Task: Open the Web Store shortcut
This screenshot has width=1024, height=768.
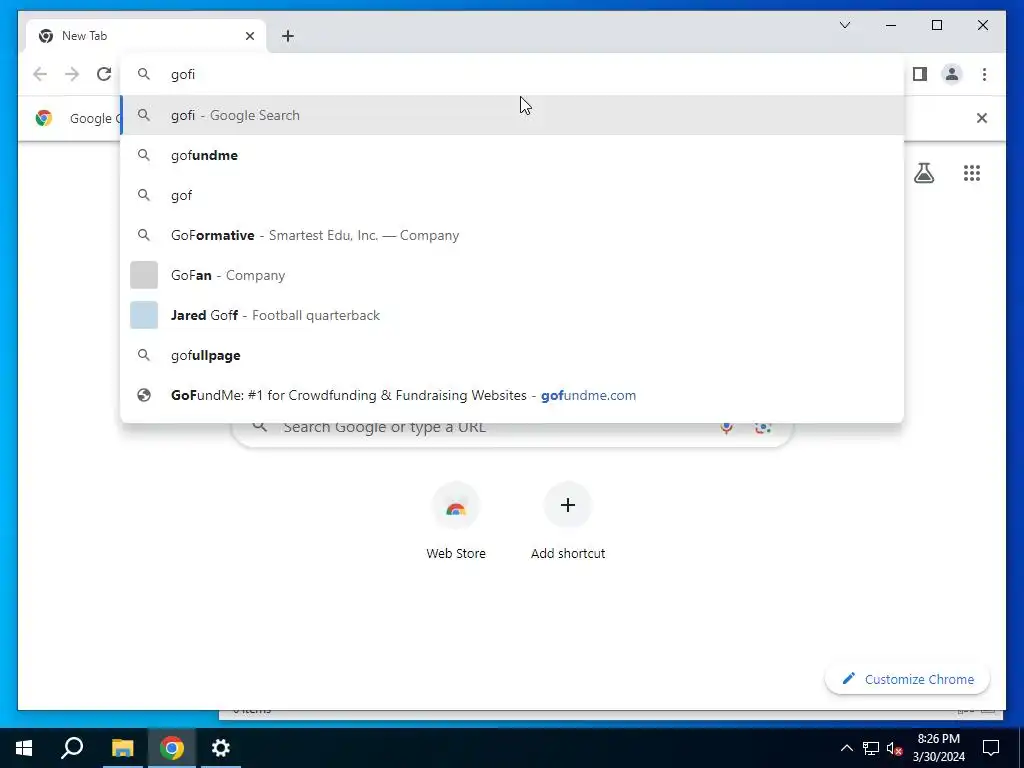Action: (456, 522)
